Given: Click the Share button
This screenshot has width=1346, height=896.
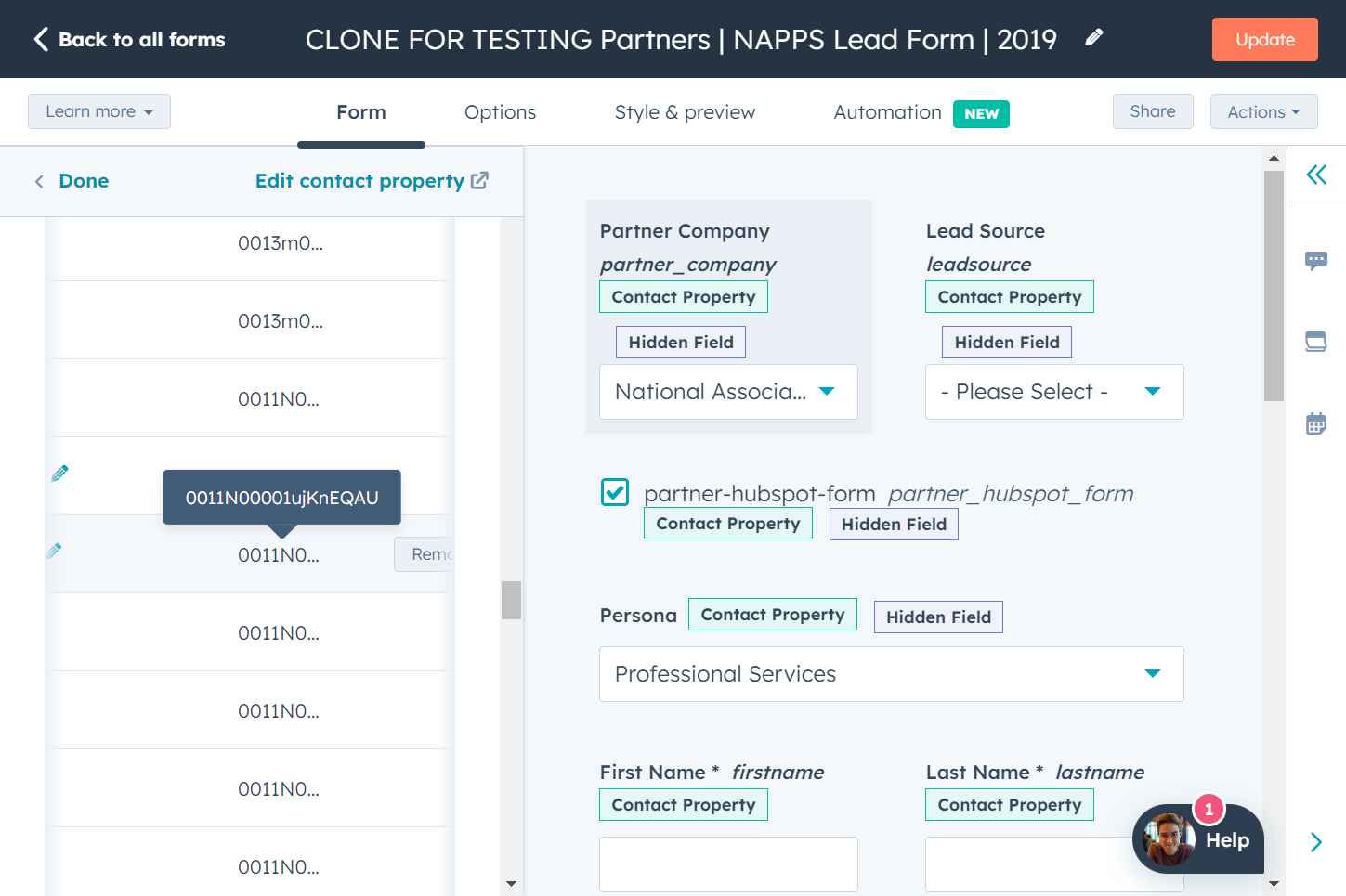Looking at the screenshot, I should pyautogui.click(x=1153, y=111).
